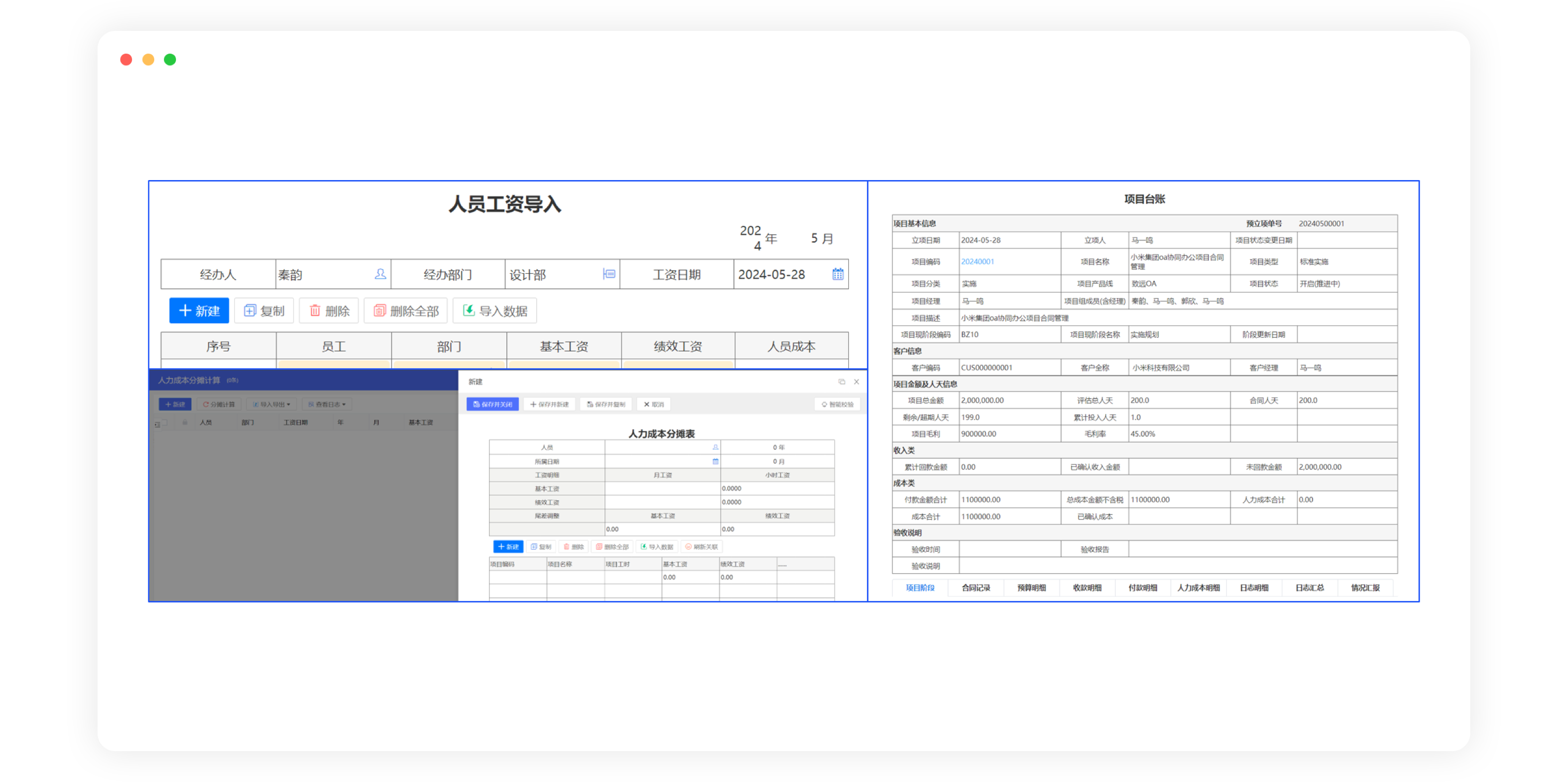
Task: Click the 项目工时 column header in detail table
Action: 633,564
